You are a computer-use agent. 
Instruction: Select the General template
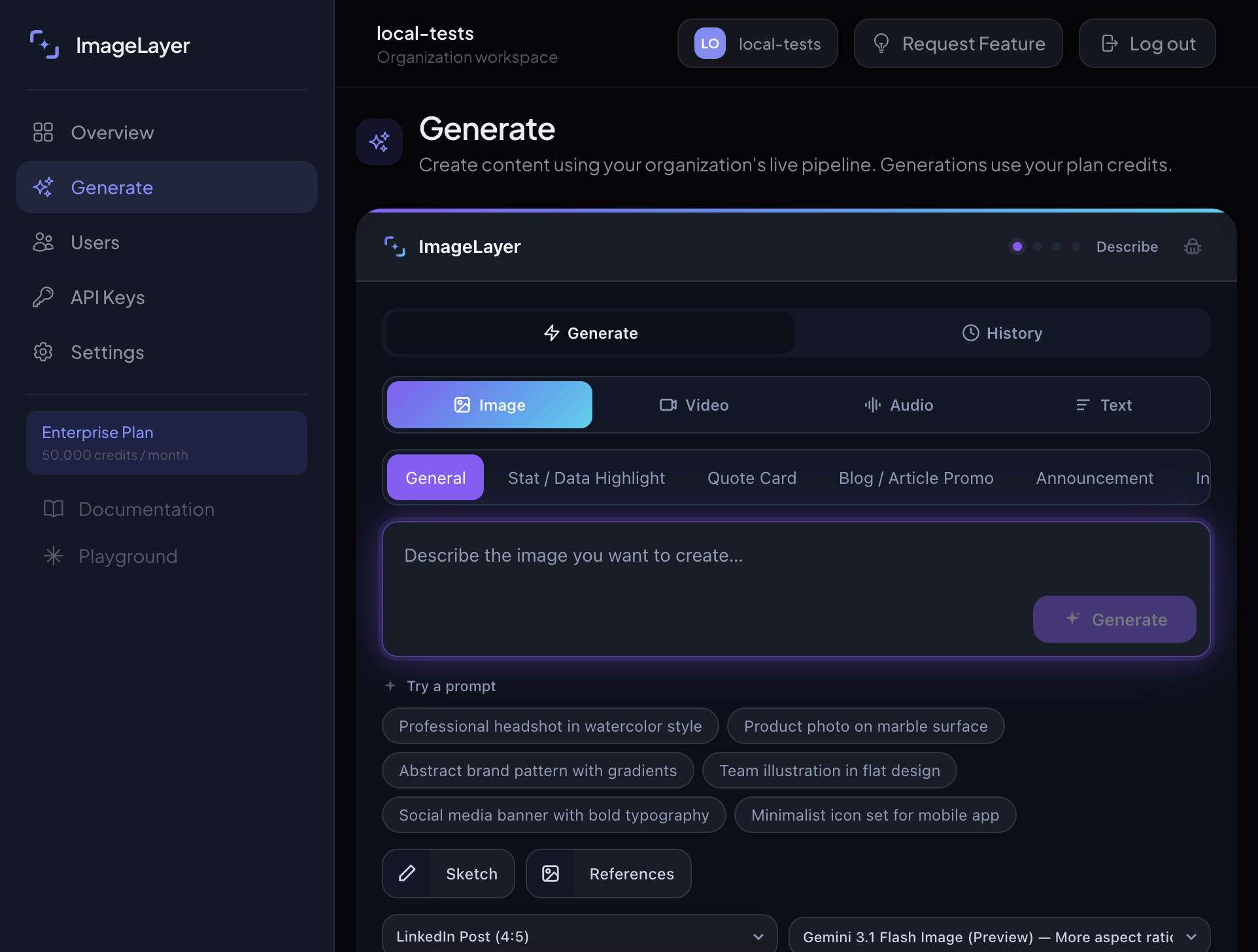pyautogui.click(x=435, y=478)
